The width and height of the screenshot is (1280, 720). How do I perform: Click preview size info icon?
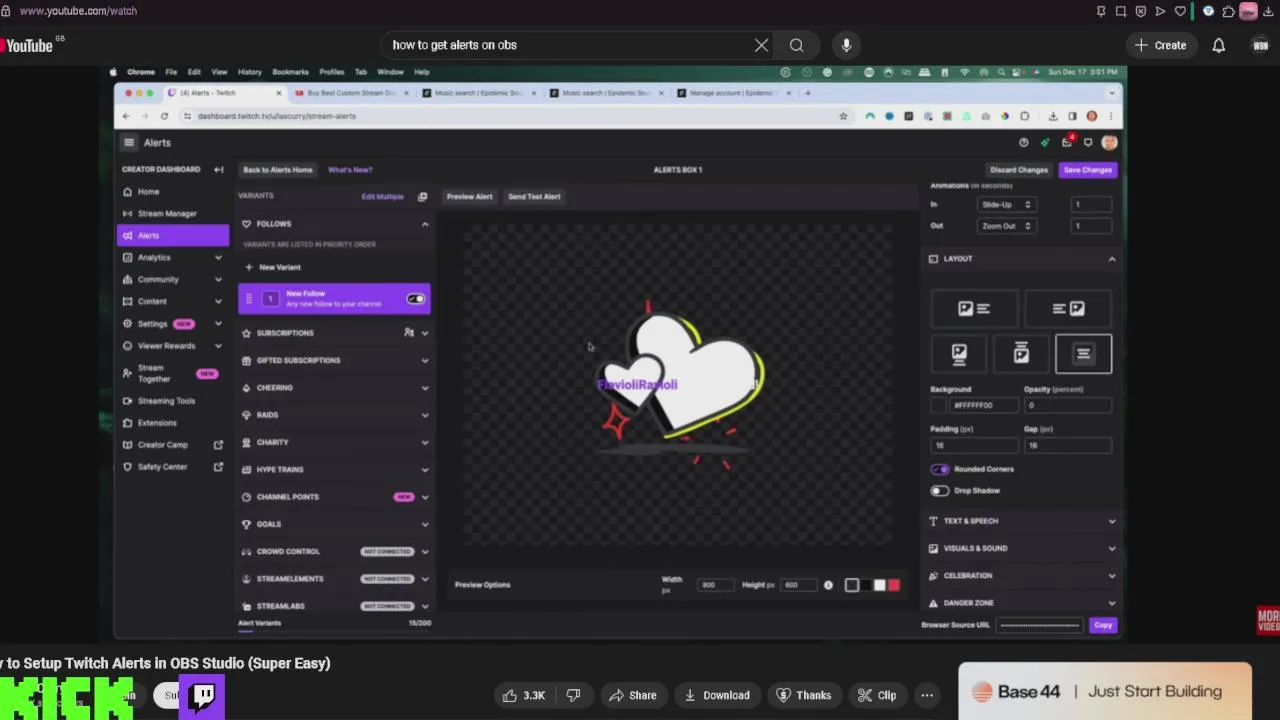tap(828, 585)
